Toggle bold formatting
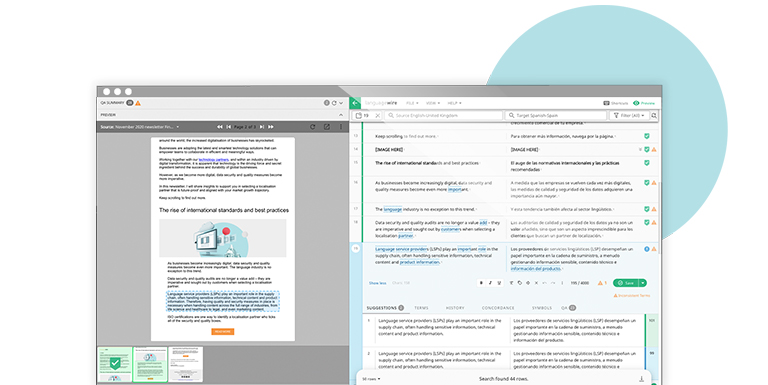 pos(481,283)
